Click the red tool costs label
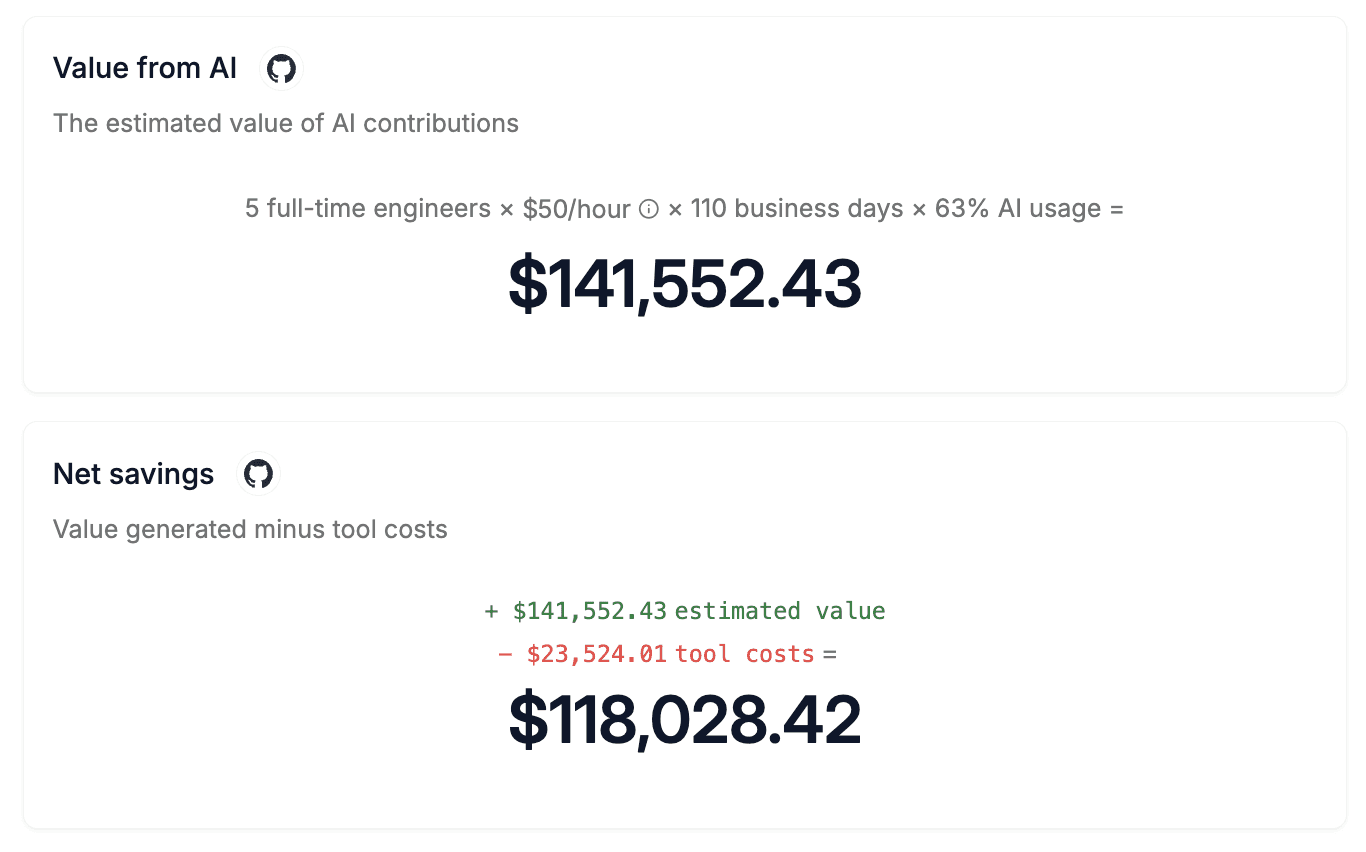 pyautogui.click(x=745, y=654)
